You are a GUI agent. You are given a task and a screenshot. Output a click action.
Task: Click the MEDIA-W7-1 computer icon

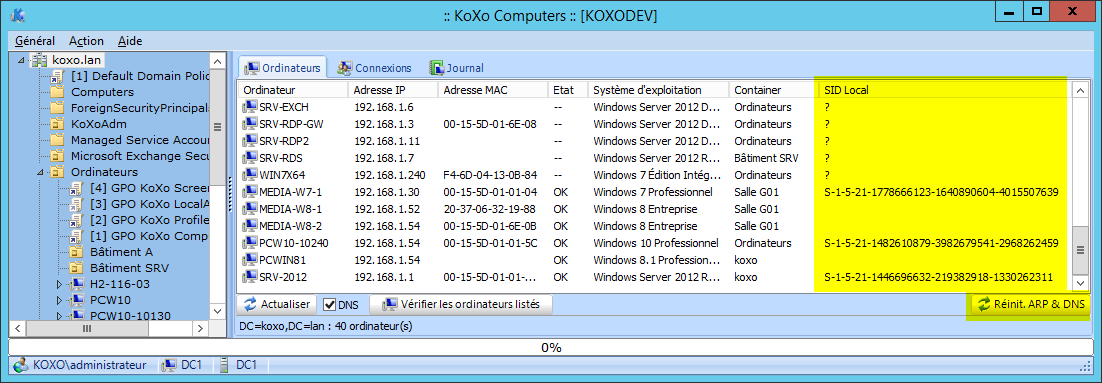coord(249,192)
